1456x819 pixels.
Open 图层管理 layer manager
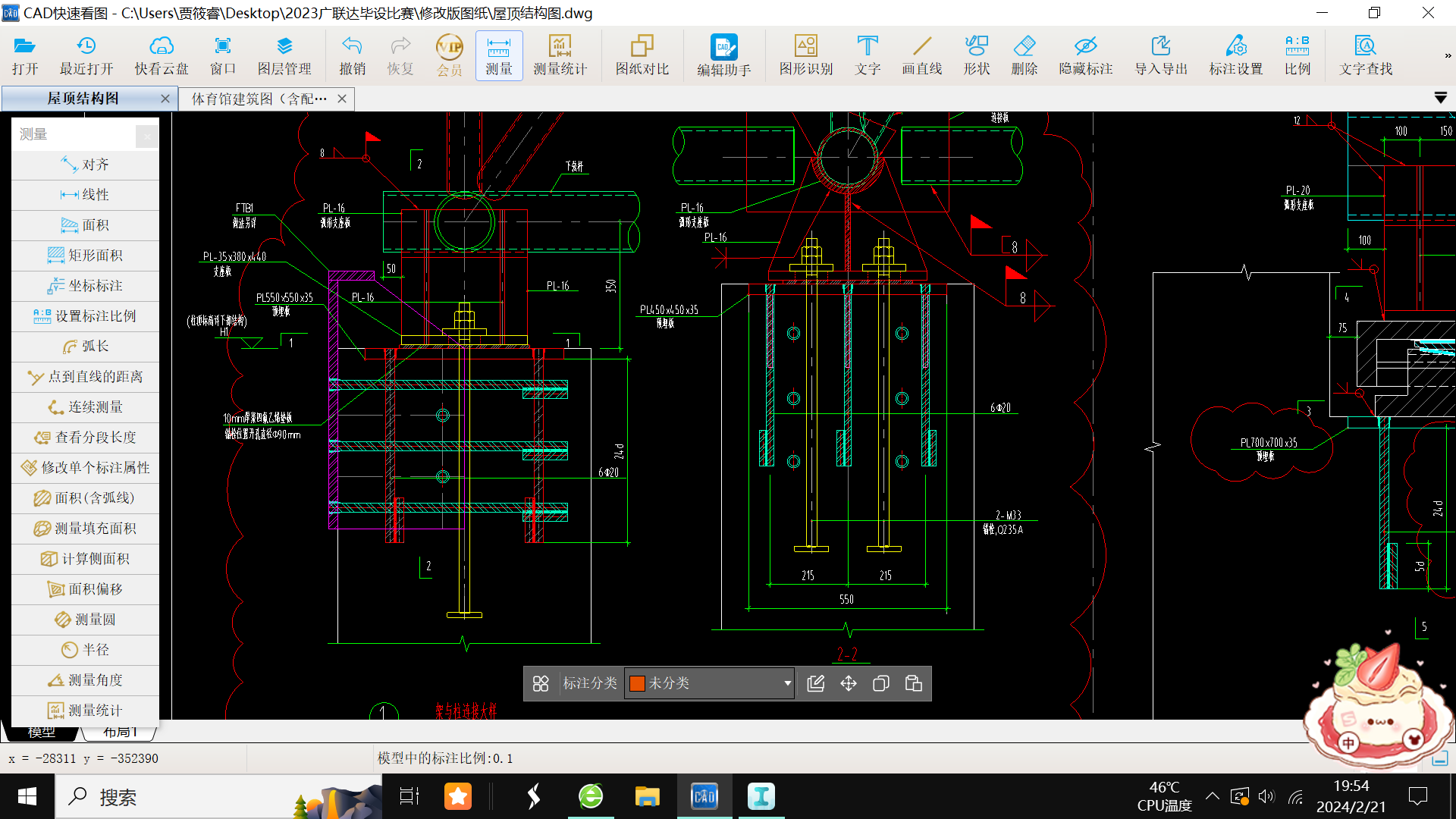[284, 56]
